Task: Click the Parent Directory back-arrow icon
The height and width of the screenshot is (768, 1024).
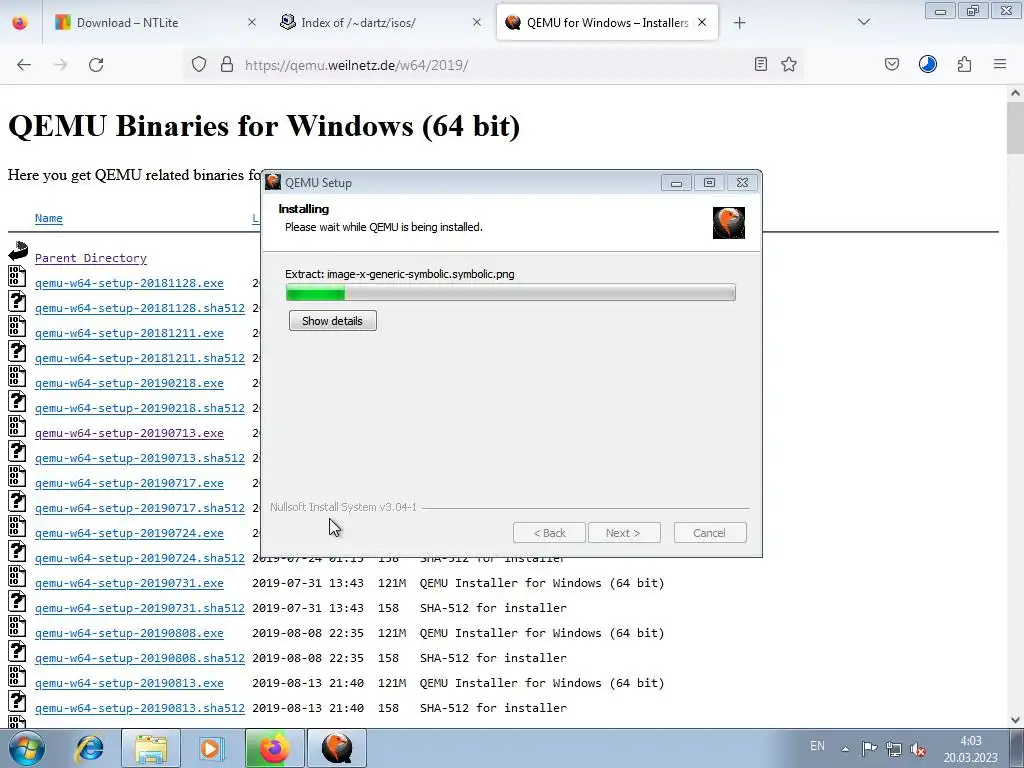Action: coord(18,251)
